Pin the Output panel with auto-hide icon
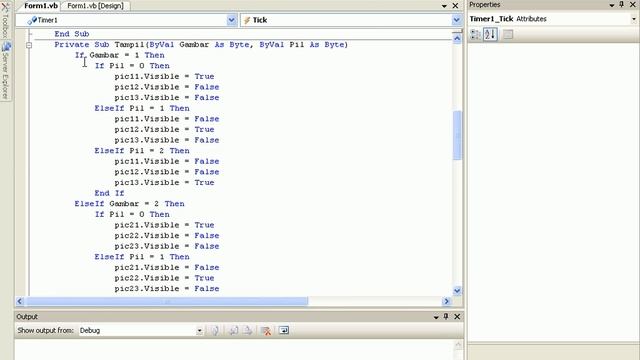Screen dimensions: 640x360 click(446, 316)
